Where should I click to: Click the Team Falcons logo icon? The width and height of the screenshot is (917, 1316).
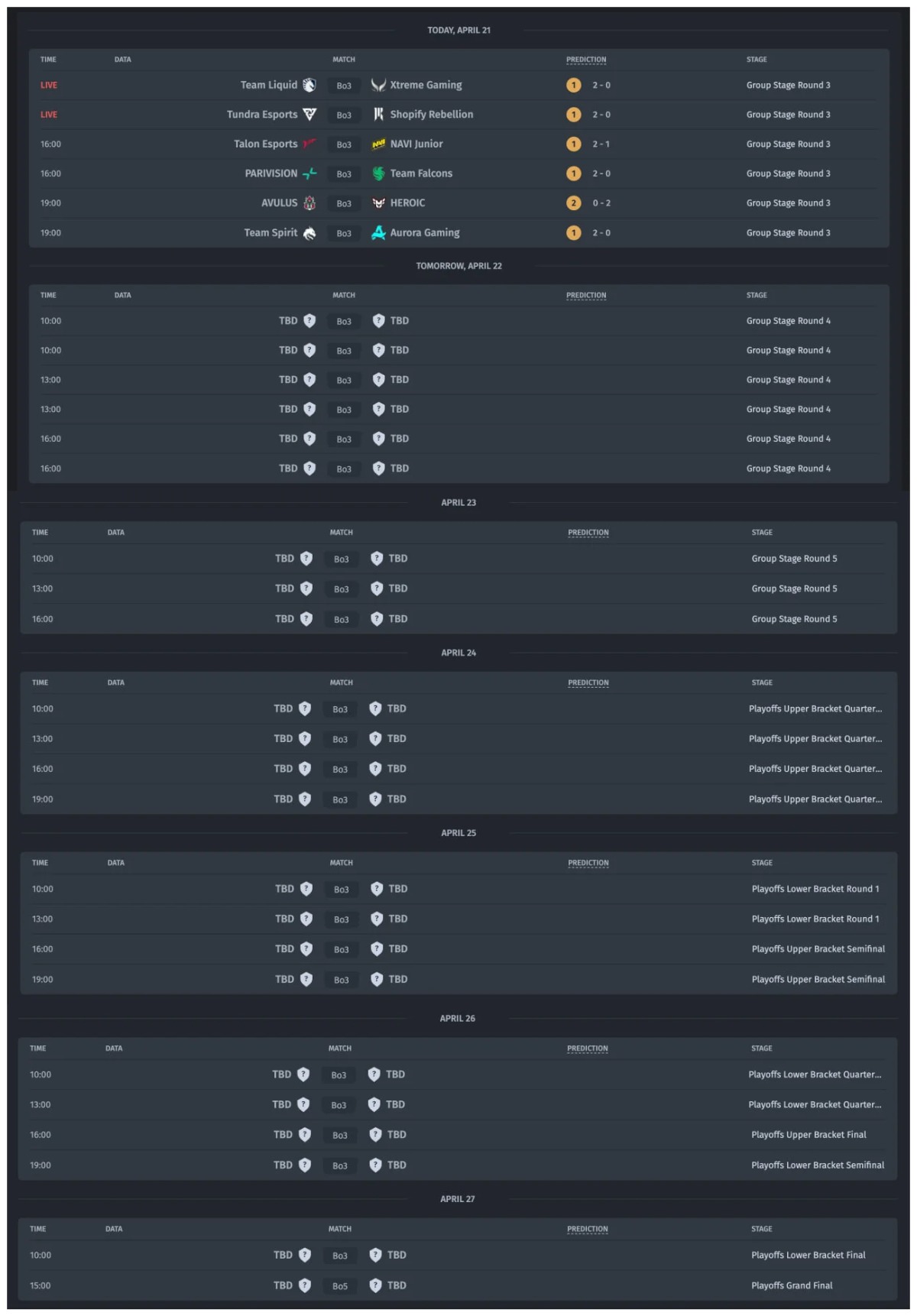pyautogui.click(x=378, y=173)
